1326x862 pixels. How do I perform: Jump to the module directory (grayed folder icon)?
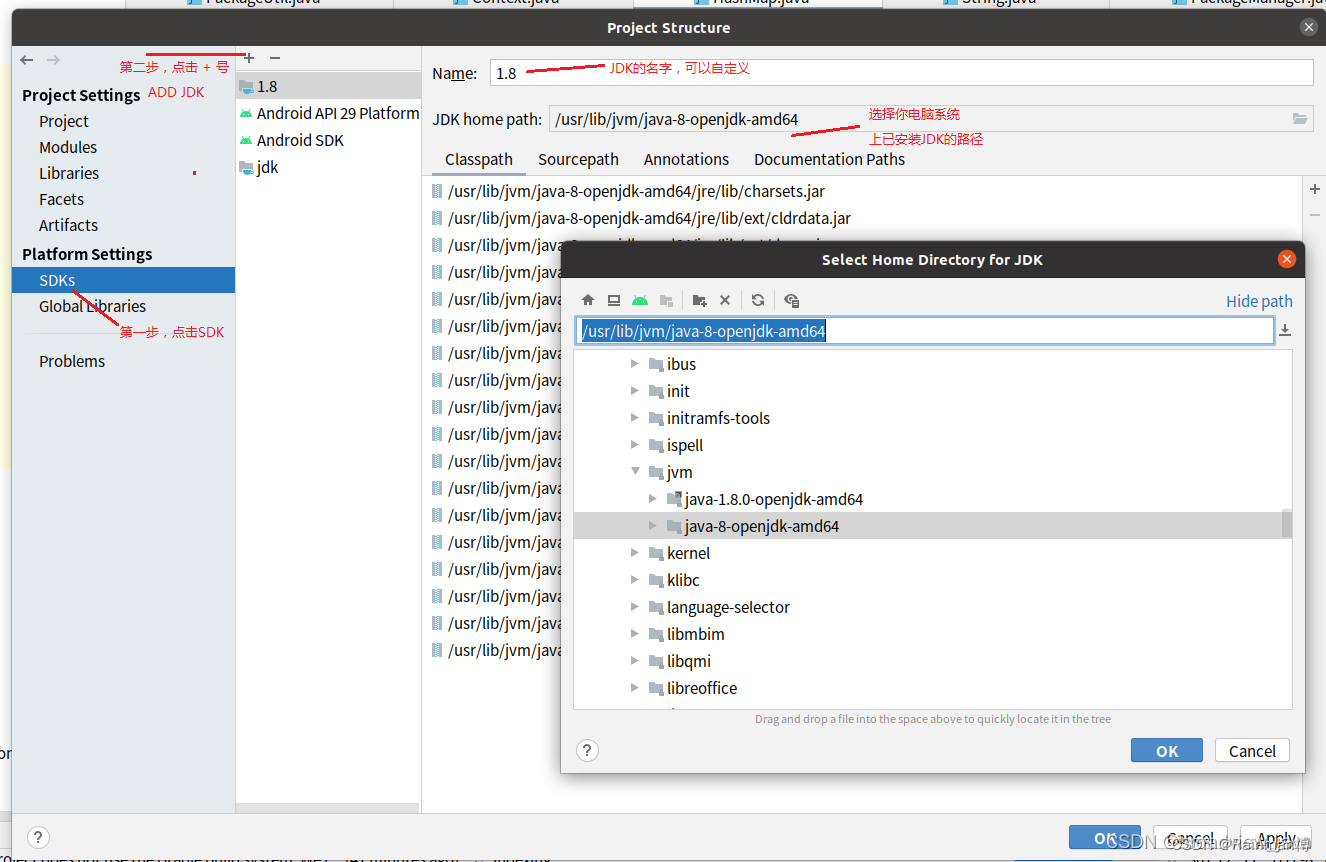click(666, 300)
